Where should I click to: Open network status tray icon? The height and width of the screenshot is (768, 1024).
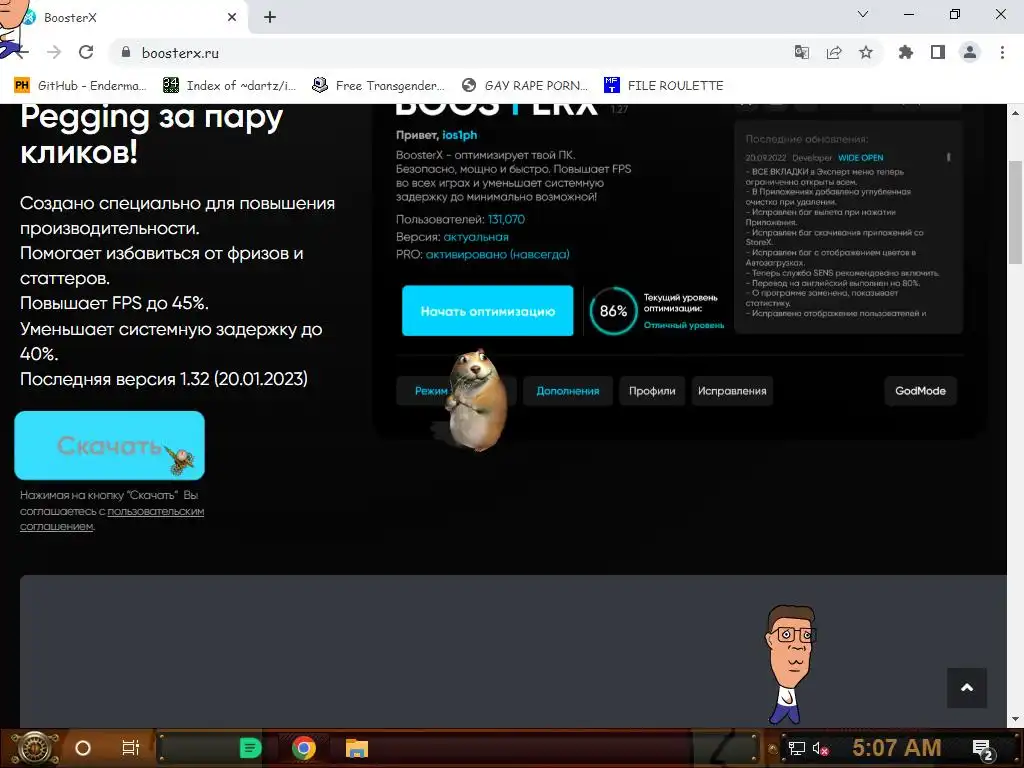797,748
